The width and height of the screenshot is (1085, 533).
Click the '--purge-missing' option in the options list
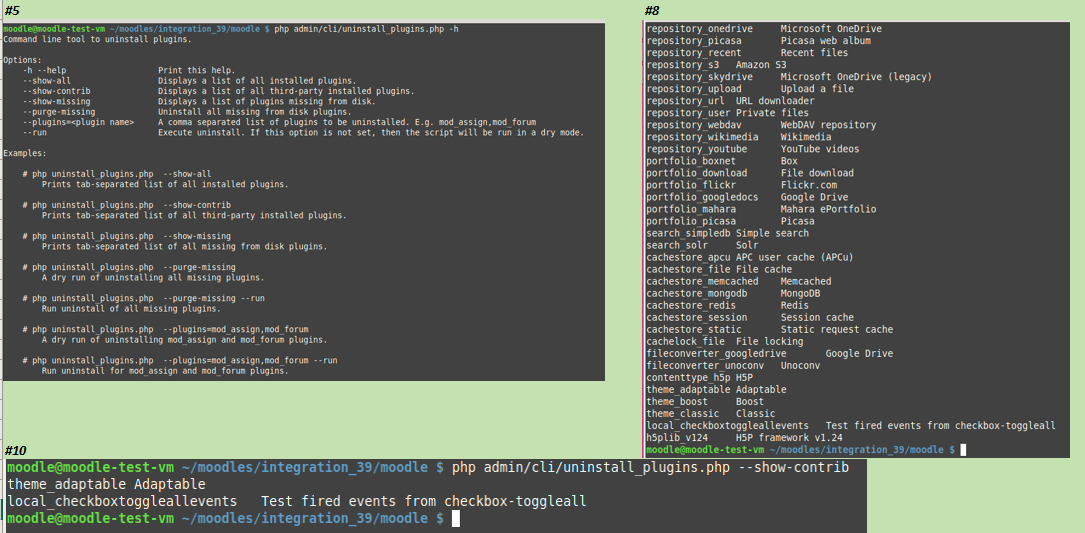[x=57, y=111]
